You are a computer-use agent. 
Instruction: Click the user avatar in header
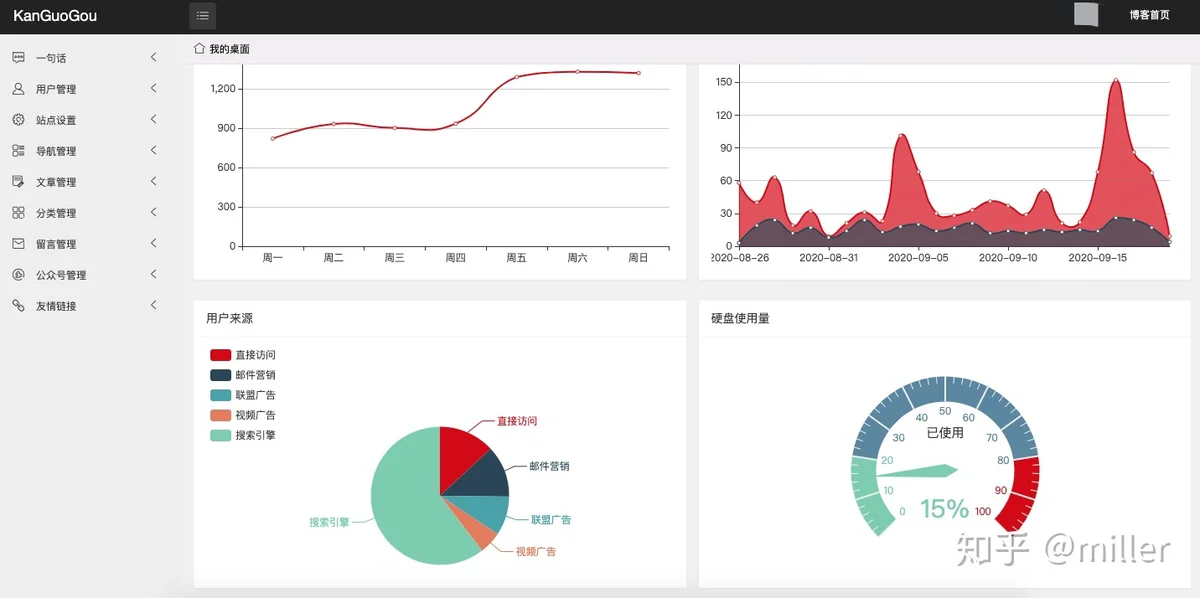(1086, 15)
